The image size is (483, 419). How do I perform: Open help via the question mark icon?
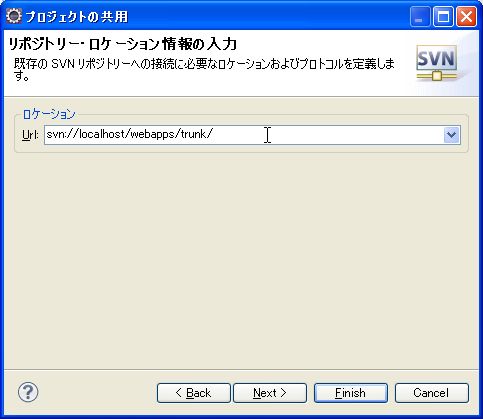point(28,392)
